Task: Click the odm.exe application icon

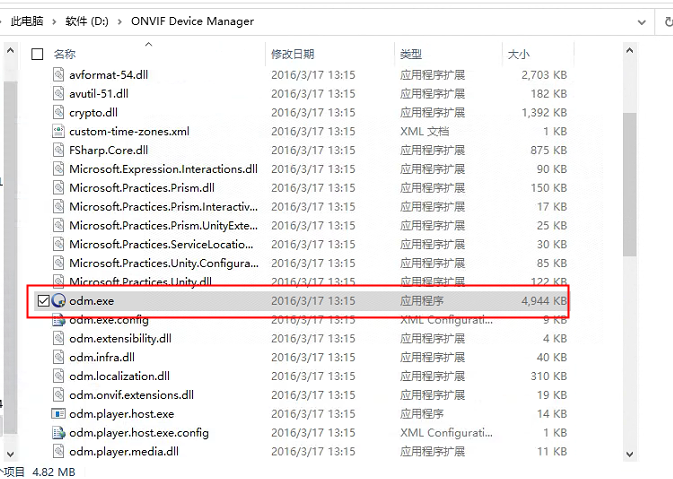Action: [x=58, y=301]
